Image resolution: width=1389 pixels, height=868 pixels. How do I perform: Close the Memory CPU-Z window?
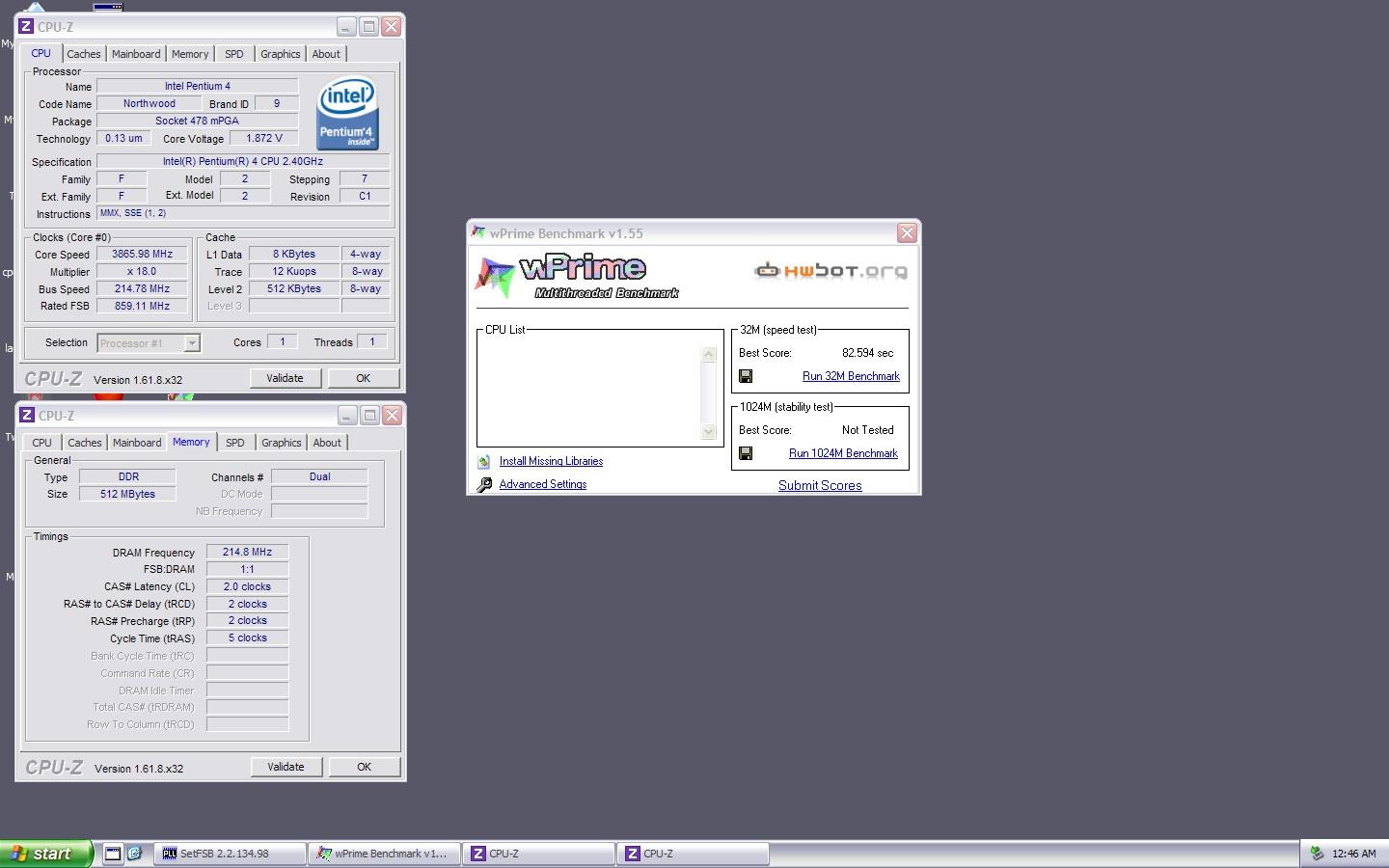(392, 415)
